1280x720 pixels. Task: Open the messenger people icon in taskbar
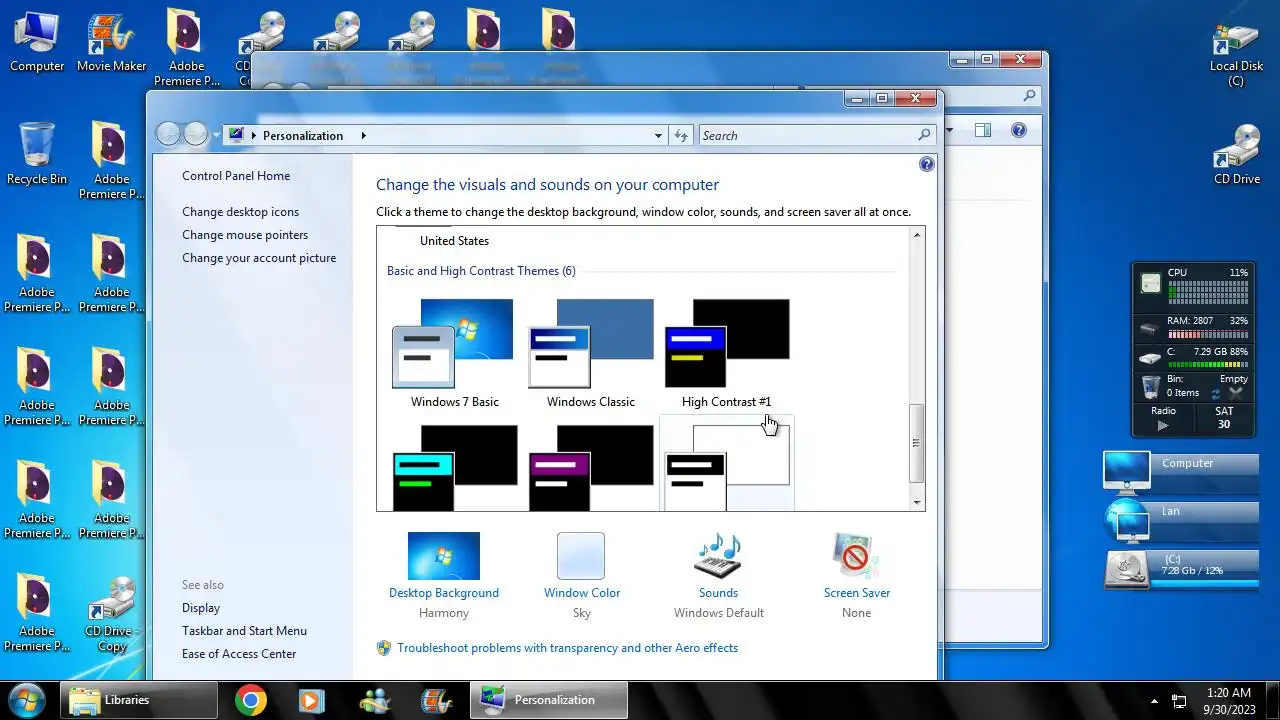pyautogui.click(x=375, y=700)
